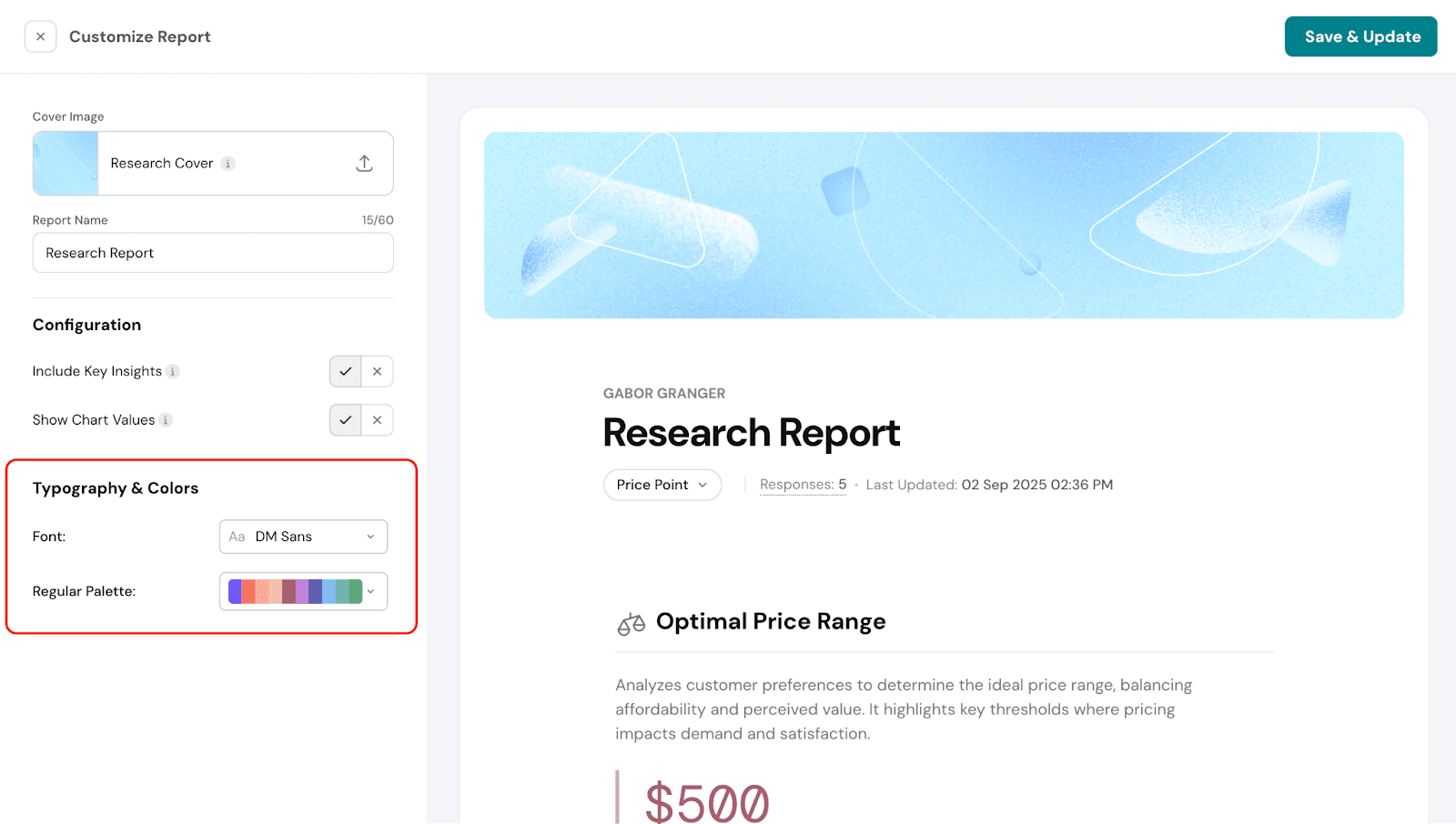Open the DM Sans font dropdown
This screenshot has height=824, width=1456.
pyautogui.click(x=303, y=537)
